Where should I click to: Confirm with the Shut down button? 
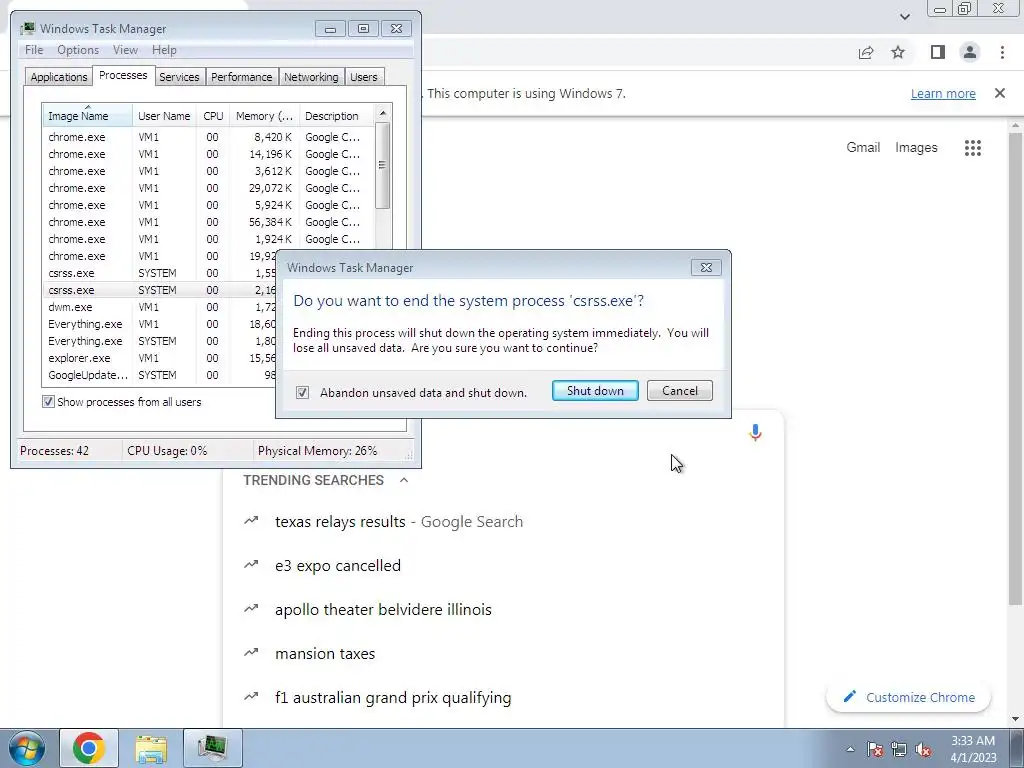[595, 391]
